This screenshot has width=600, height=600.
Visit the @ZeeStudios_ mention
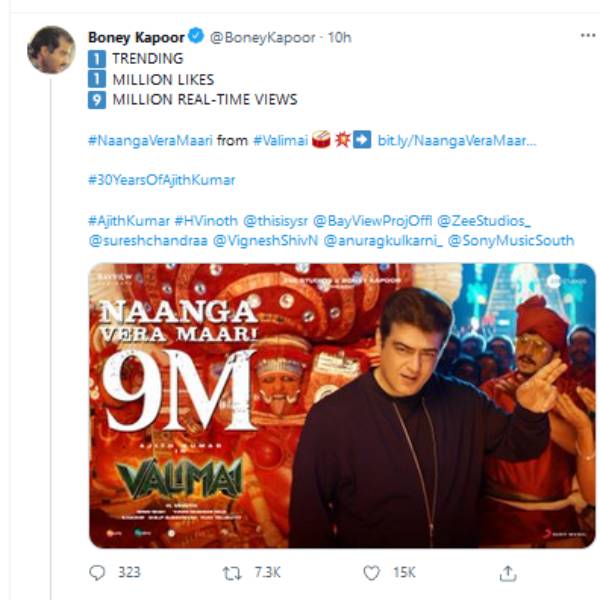click(x=484, y=221)
